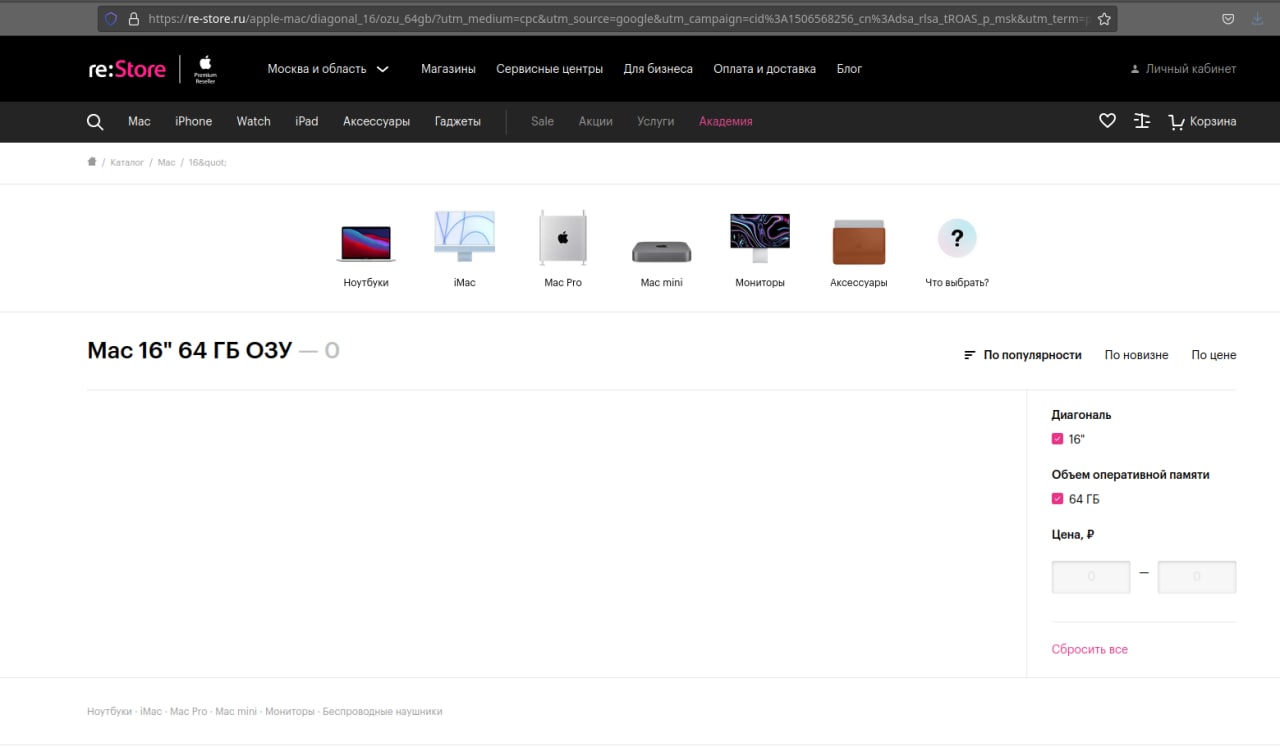Click the Что выбрать question mark icon

point(957,238)
